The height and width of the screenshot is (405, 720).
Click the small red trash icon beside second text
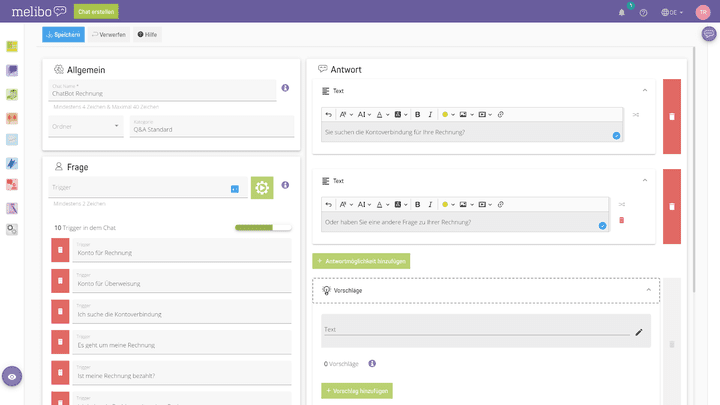point(621,220)
